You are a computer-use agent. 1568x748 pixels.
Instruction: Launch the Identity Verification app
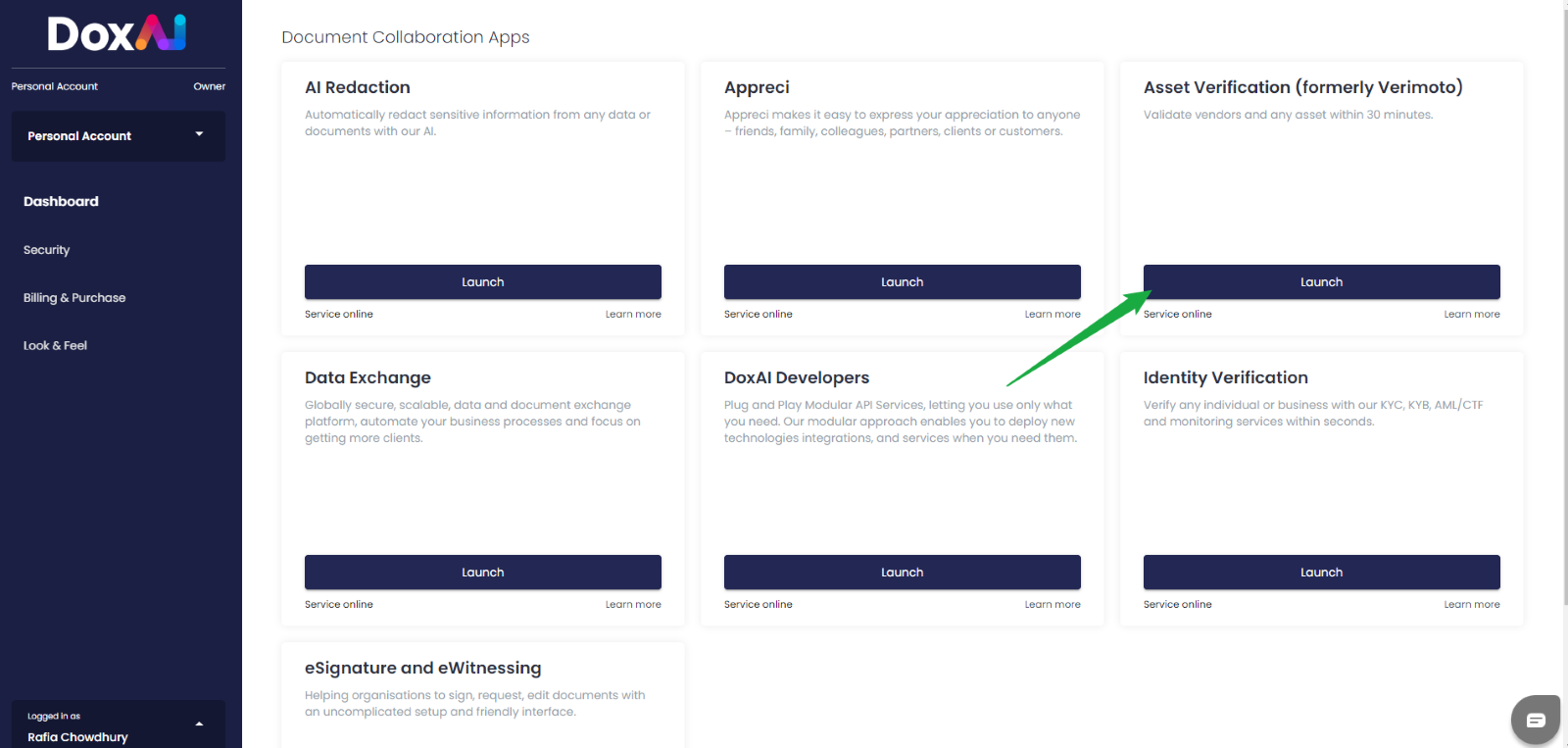pyautogui.click(x=1321, y=573)
